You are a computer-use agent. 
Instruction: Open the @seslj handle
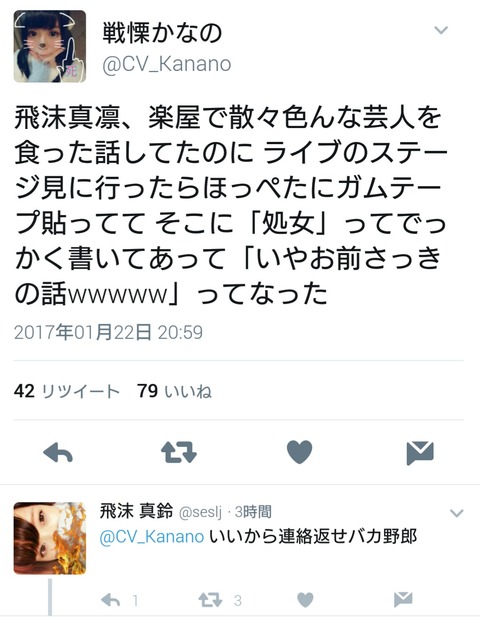pos(201,513)
